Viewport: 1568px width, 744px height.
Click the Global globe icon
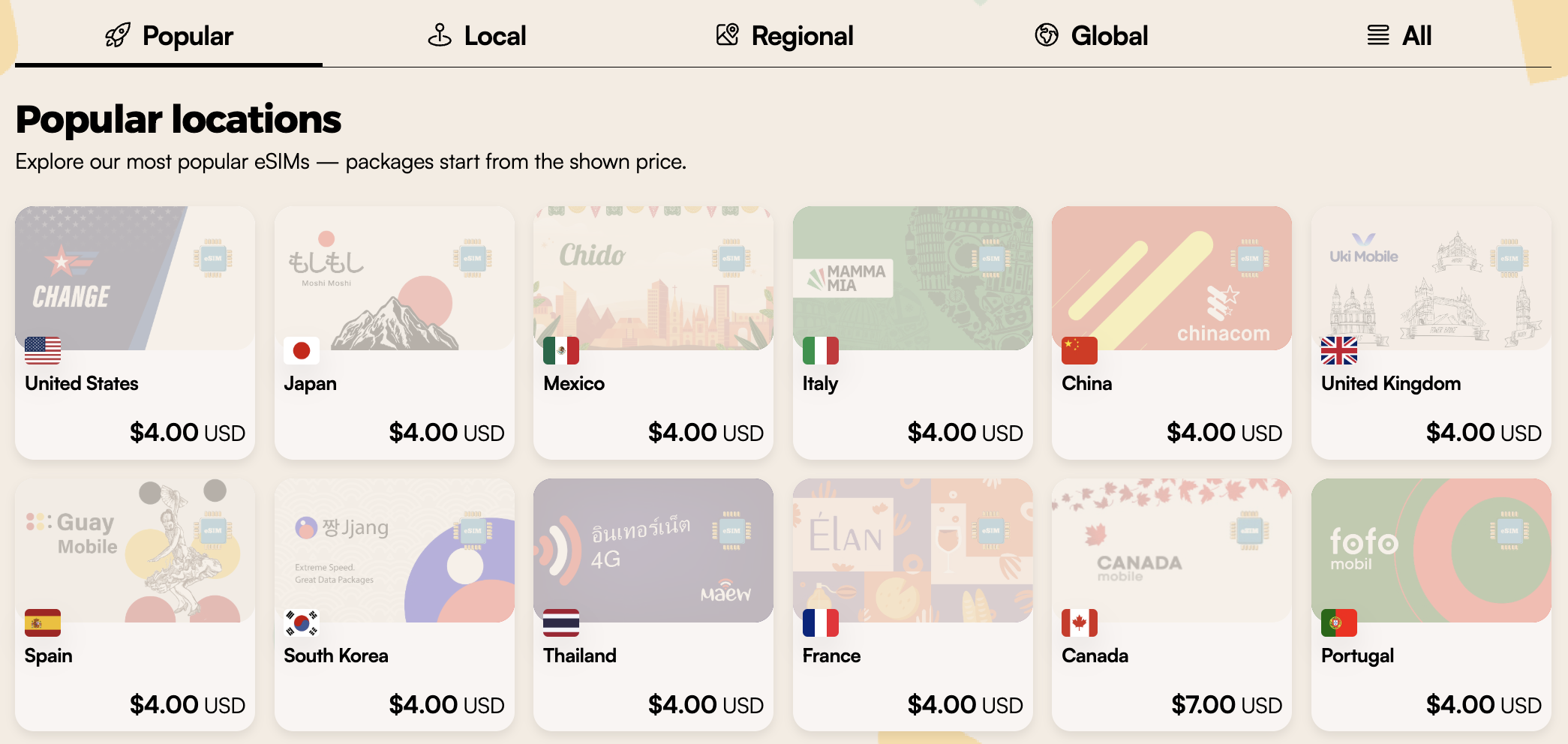point(1047,35)
